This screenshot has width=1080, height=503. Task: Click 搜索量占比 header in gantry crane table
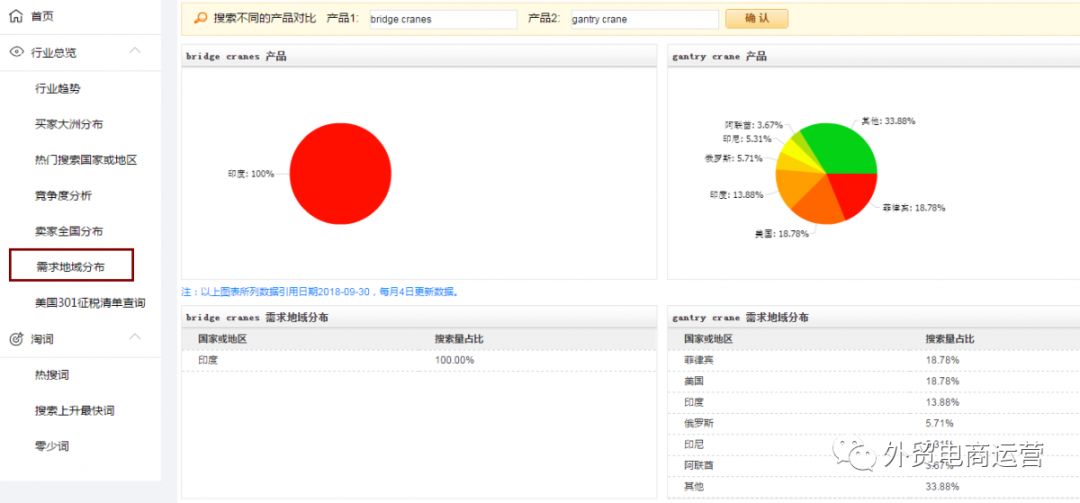point(950,339)
